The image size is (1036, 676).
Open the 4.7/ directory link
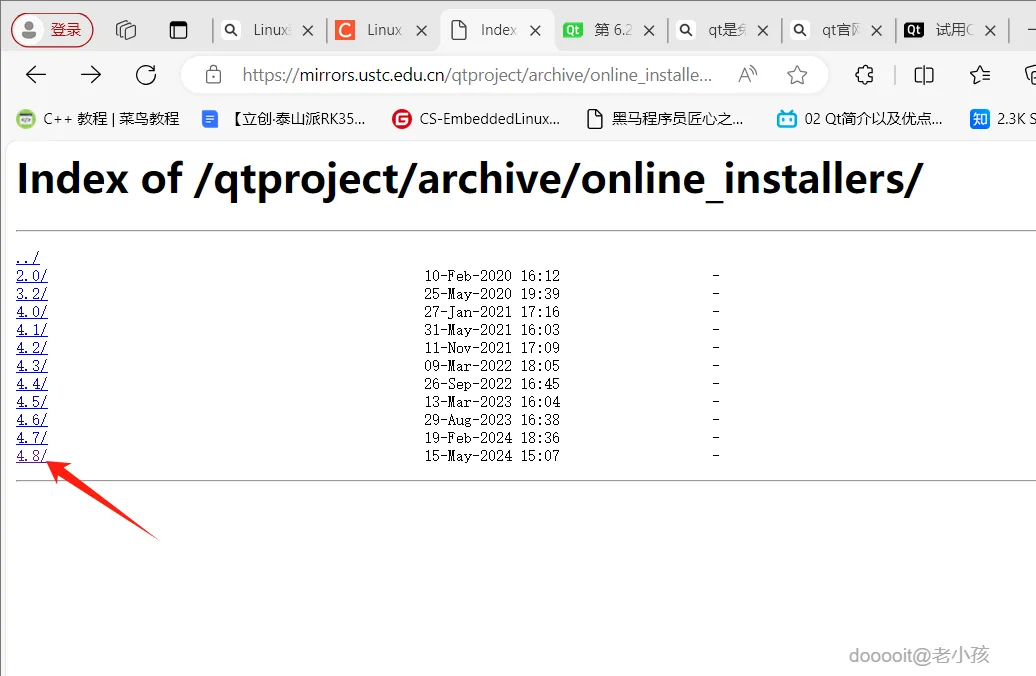coord(32,437)
